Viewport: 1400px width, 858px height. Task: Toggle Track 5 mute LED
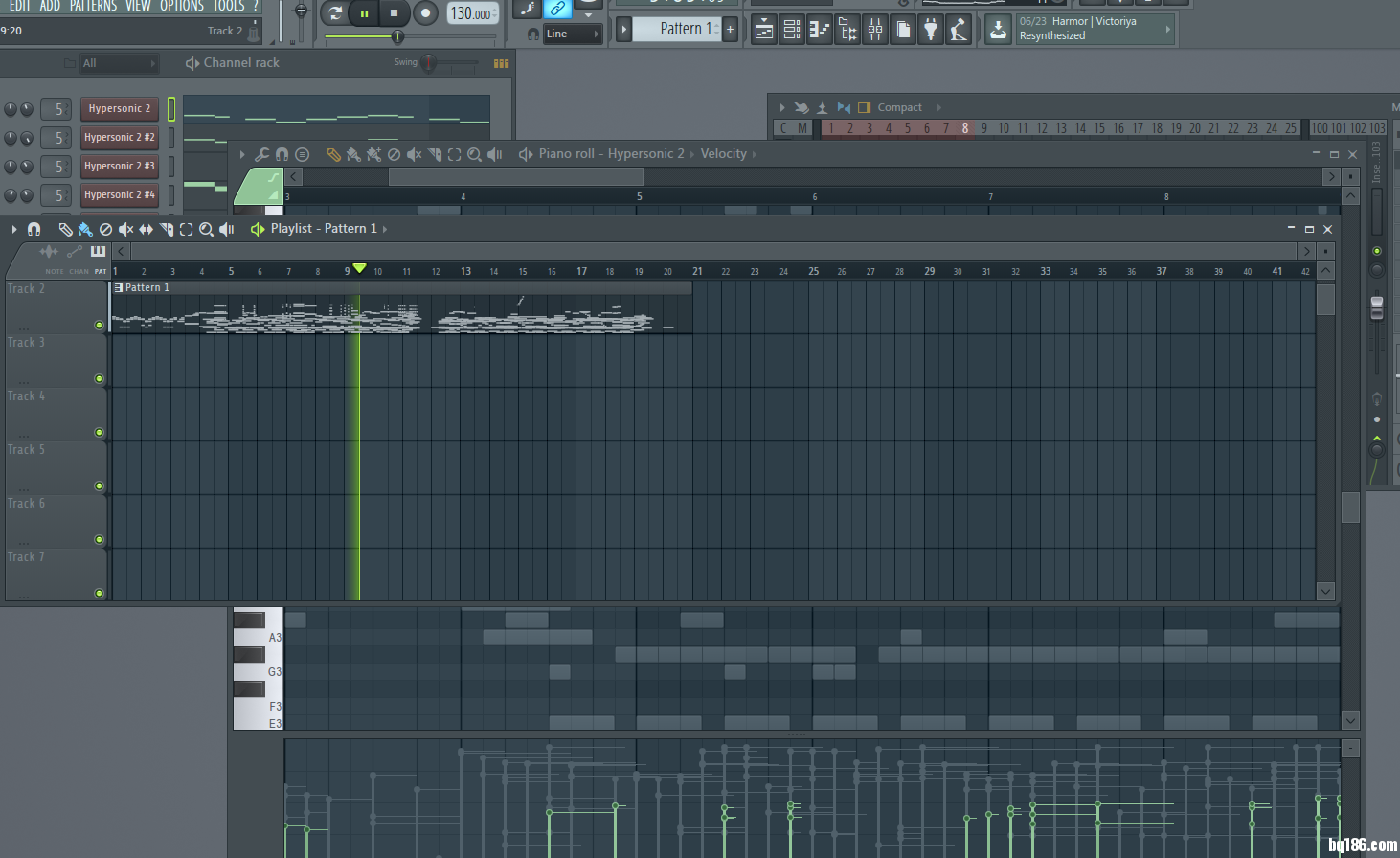click(99, 486)
